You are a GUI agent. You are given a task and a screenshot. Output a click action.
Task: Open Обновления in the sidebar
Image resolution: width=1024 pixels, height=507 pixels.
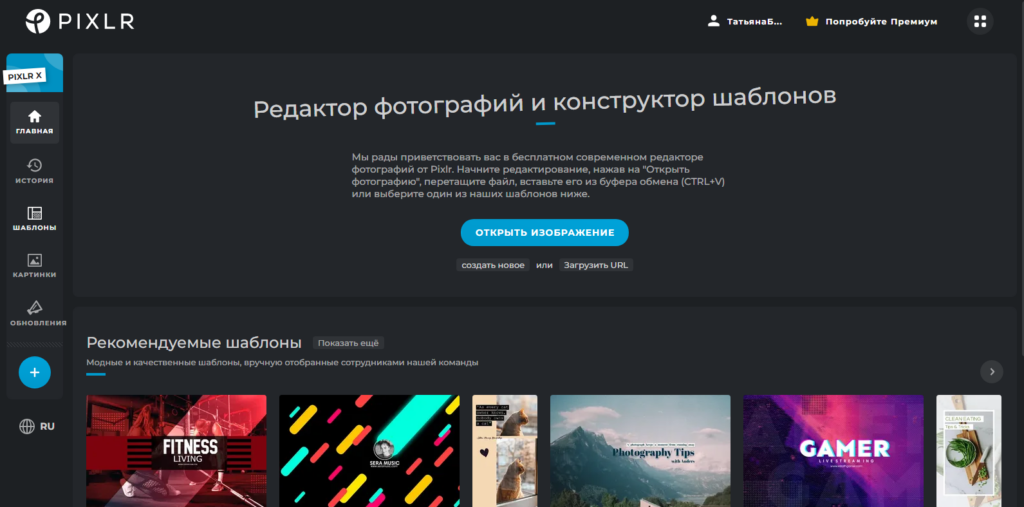(x=38, y=314)
